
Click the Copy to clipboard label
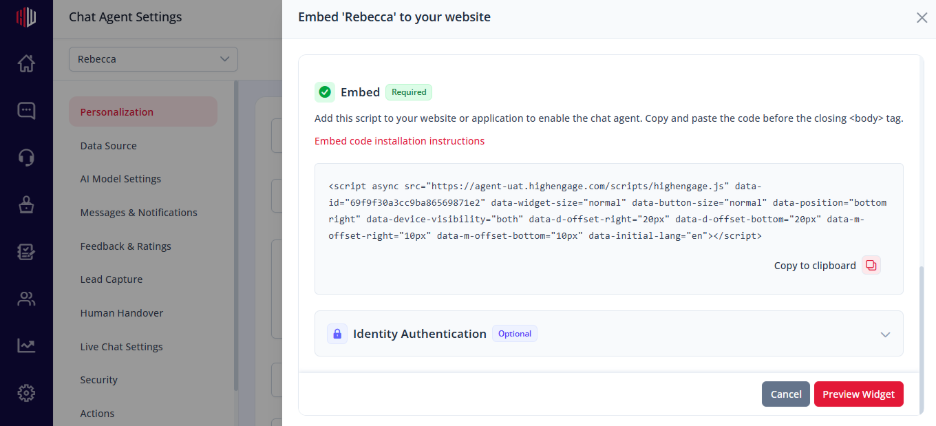tap(815, 266)
